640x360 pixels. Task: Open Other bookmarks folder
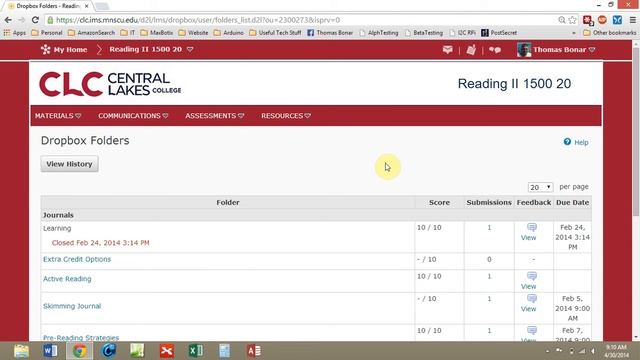coord(610,33)
